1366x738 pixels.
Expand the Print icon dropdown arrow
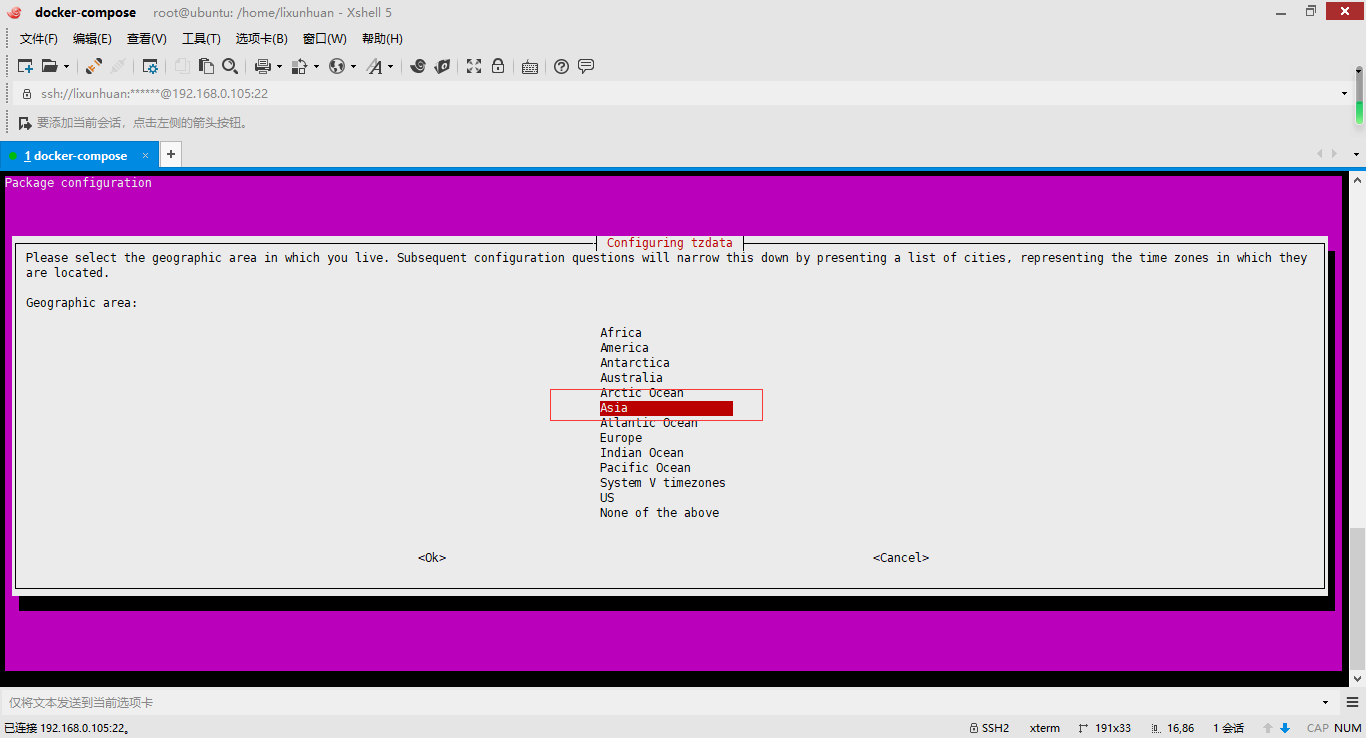coord(279,67)
